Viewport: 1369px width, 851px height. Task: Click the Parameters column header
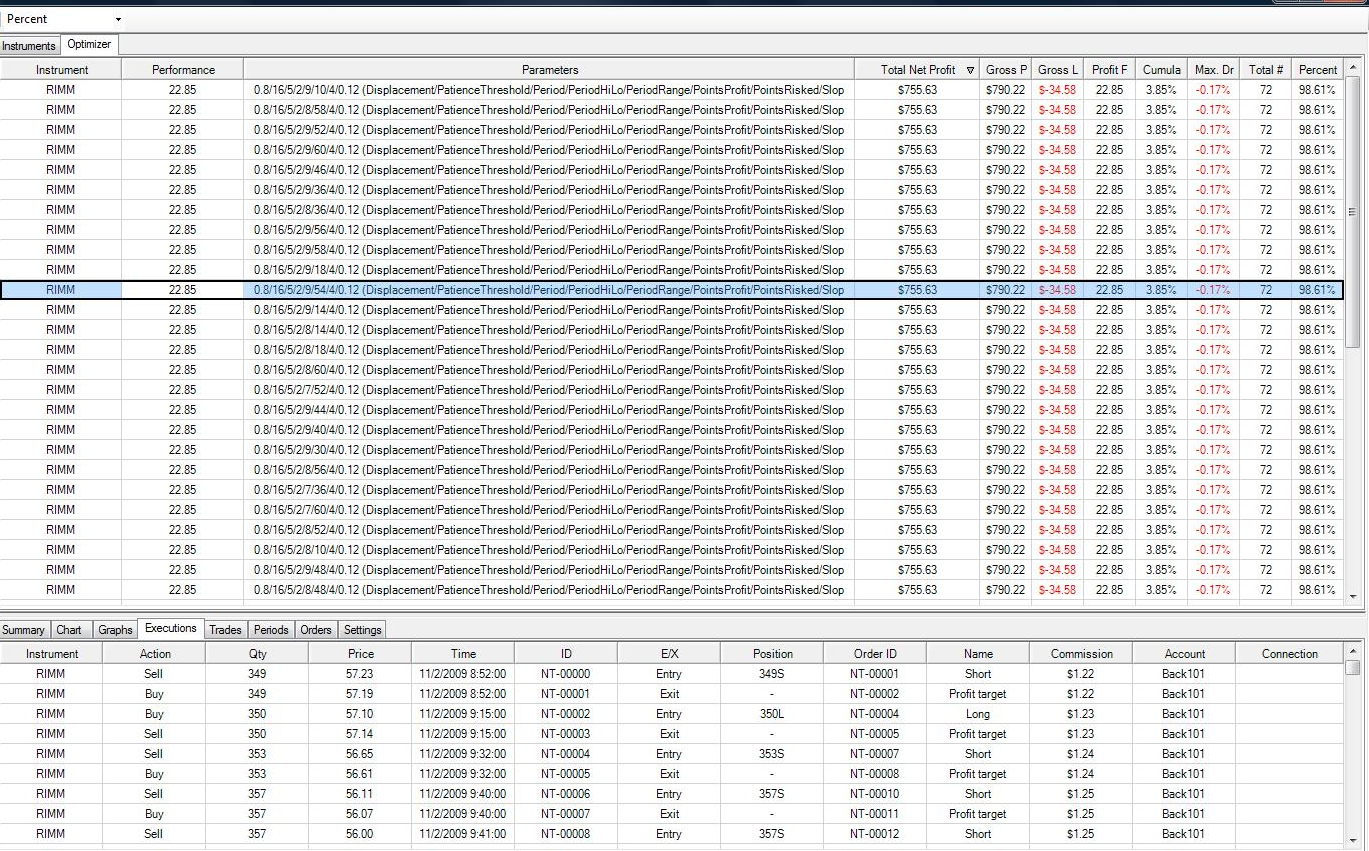coord(550,70)
